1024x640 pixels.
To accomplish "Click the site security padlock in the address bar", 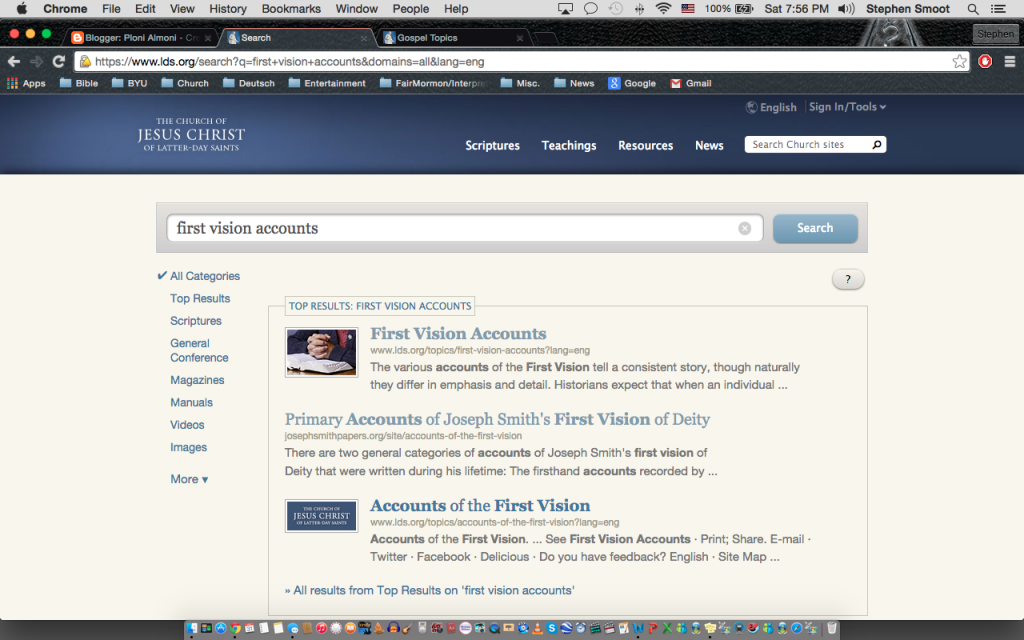I will tap(86, 61).
